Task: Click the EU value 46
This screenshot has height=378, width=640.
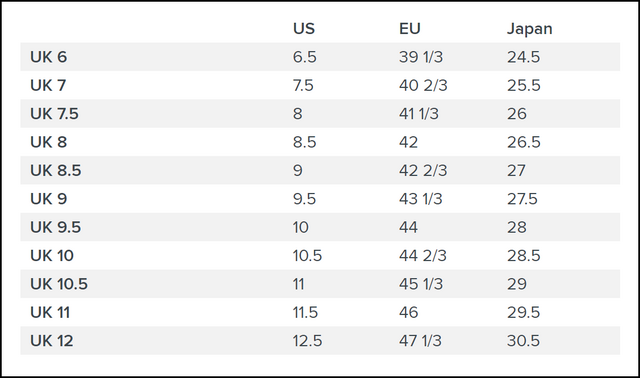Action: (409, 312)
